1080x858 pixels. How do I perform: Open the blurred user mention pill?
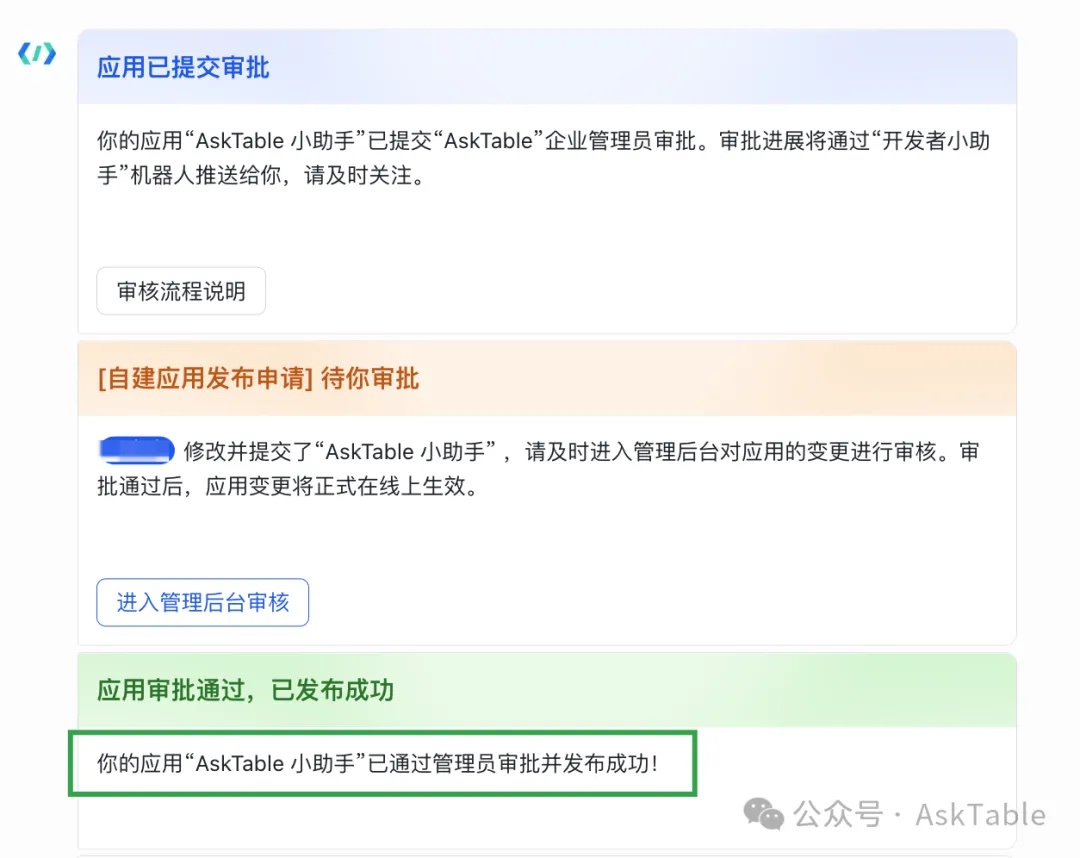tap(136, 450)
